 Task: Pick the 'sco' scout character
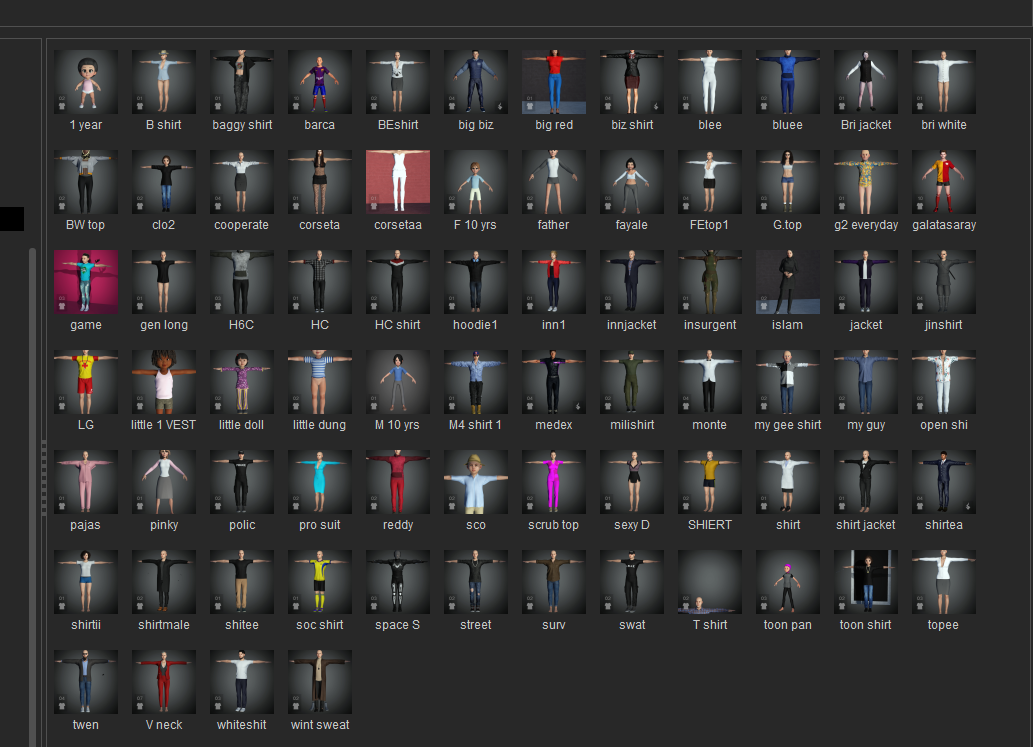(476, 482)
